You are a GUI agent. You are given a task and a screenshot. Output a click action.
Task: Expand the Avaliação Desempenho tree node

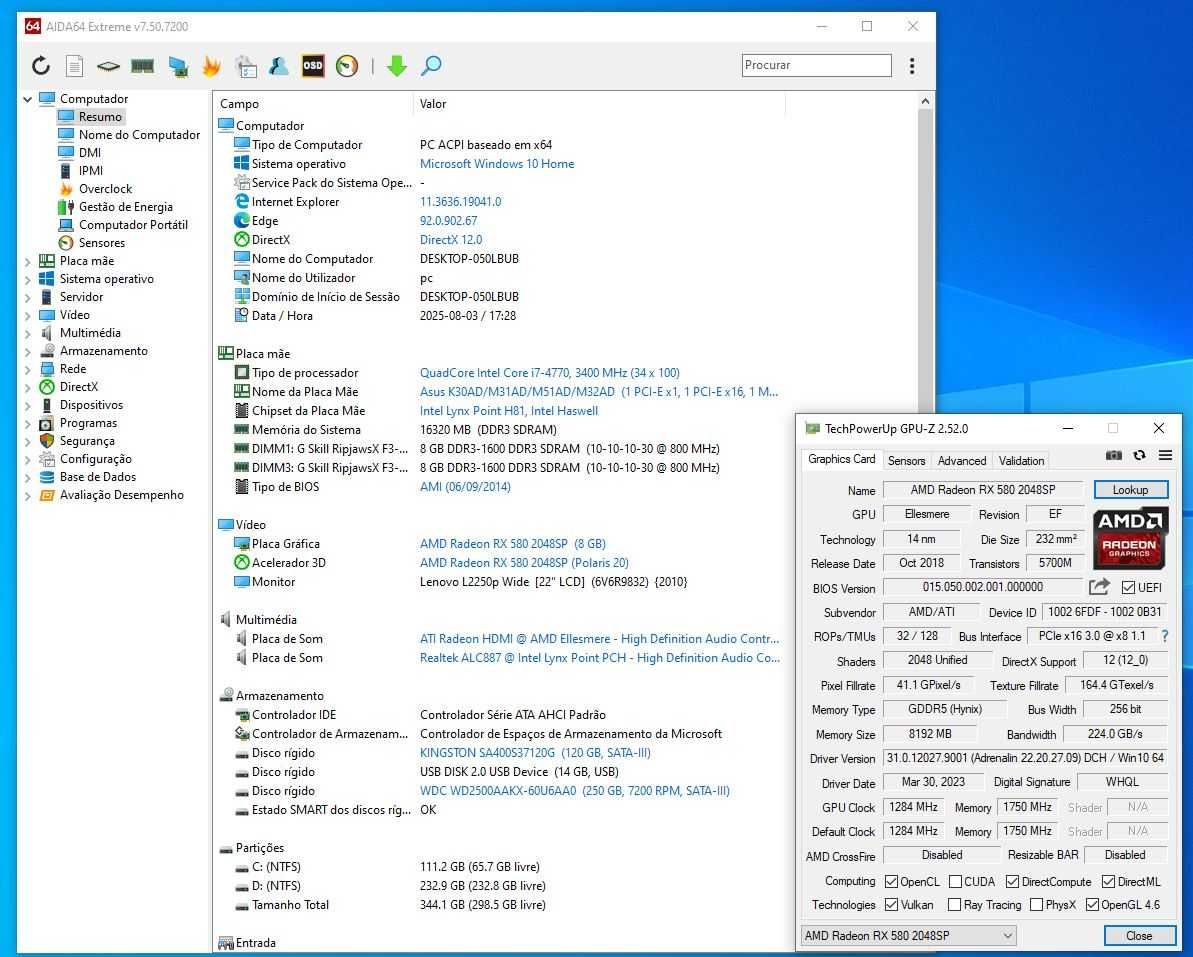[x=28, y=495]
